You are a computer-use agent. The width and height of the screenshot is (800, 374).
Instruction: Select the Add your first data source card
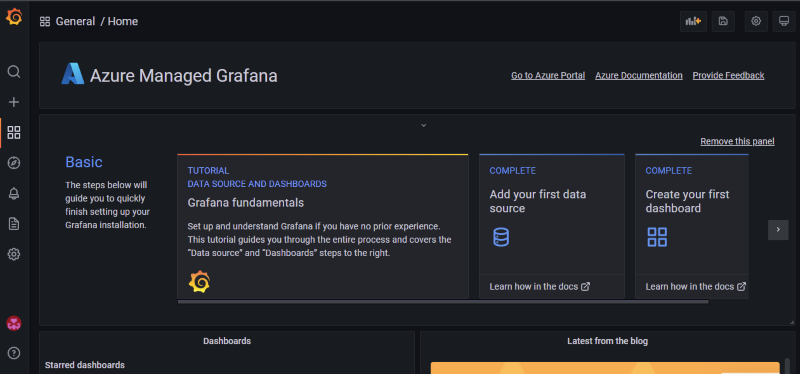point(552,226)
